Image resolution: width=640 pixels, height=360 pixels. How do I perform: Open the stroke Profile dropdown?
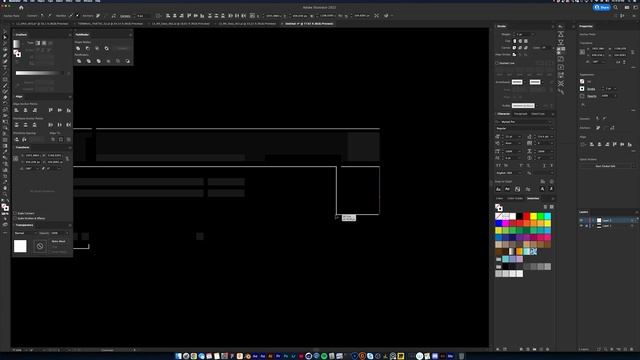pyautogui.click(x=525, y=105)
